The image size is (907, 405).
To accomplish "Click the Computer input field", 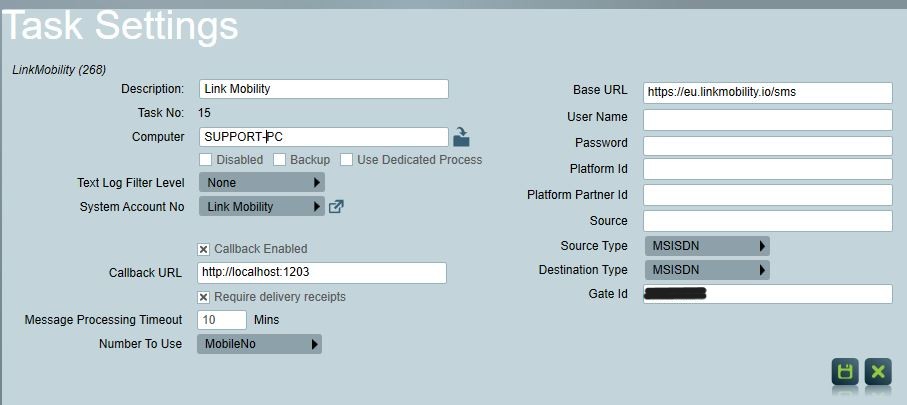I will coord(323,137).
